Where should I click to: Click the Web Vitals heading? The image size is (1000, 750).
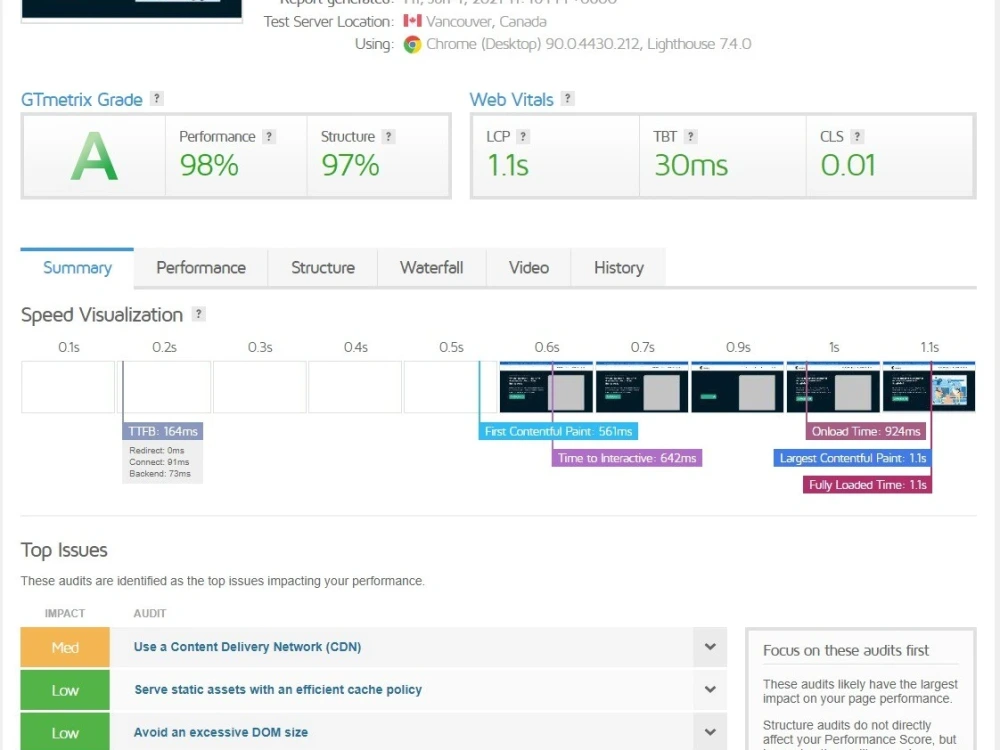(x=511, y=99)
